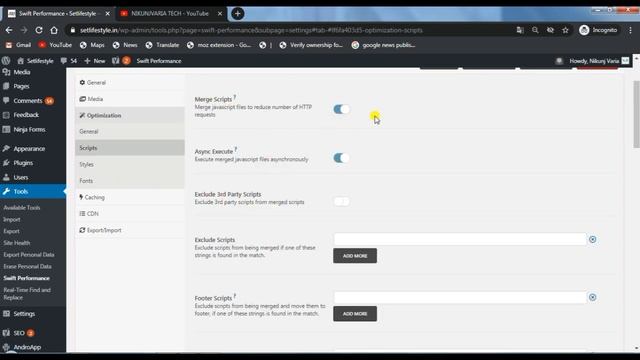Open Site Health submenu link
The width and height of the screenshot is (640, 360).
tap(17, 243)
